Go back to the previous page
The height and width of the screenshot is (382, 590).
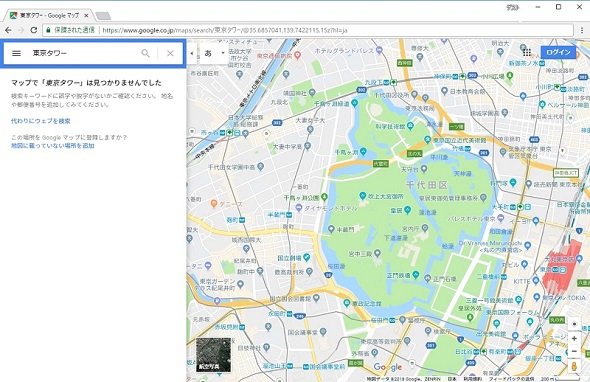click(8, 30)
